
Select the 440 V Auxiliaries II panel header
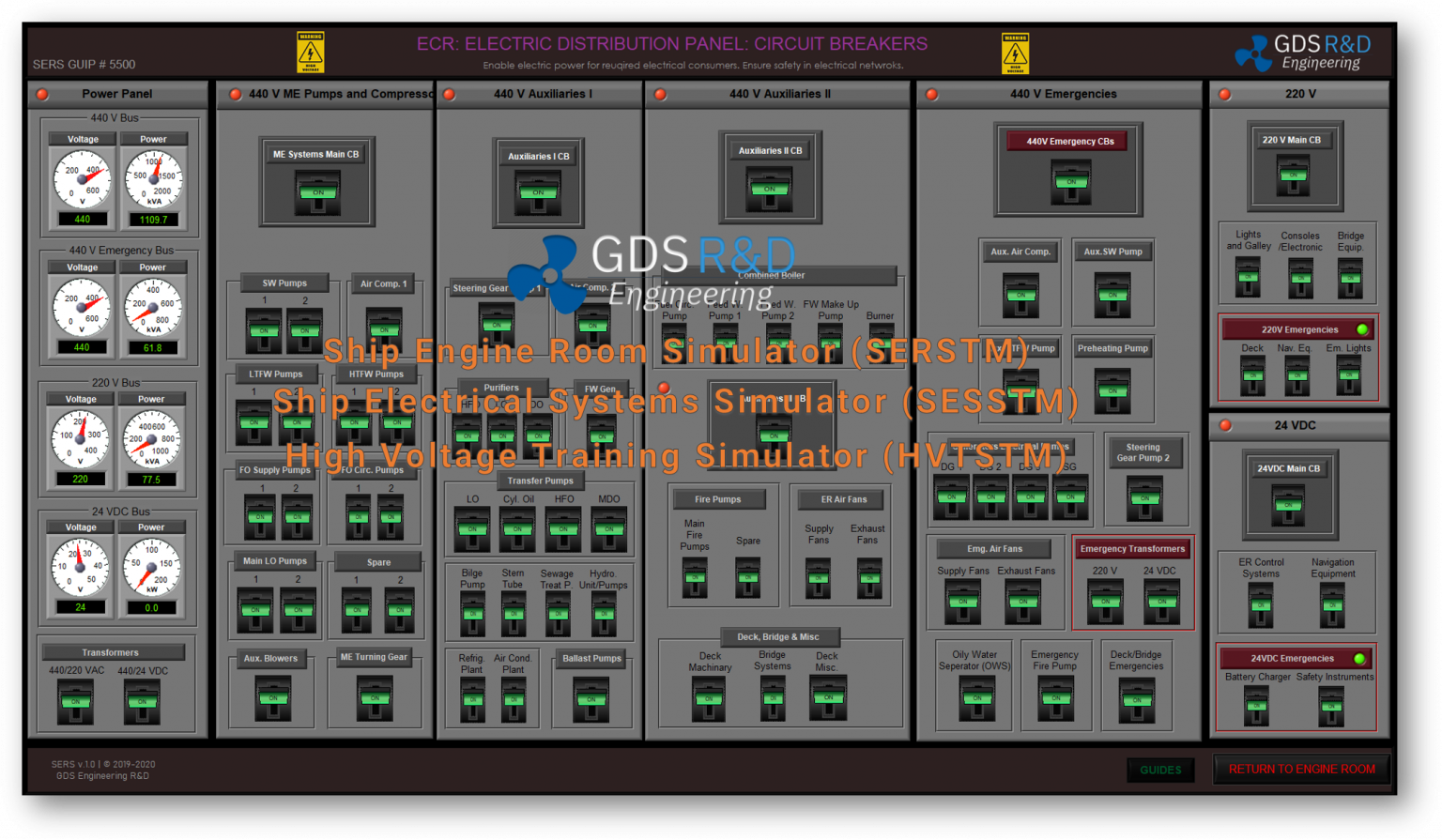(777, 94)
